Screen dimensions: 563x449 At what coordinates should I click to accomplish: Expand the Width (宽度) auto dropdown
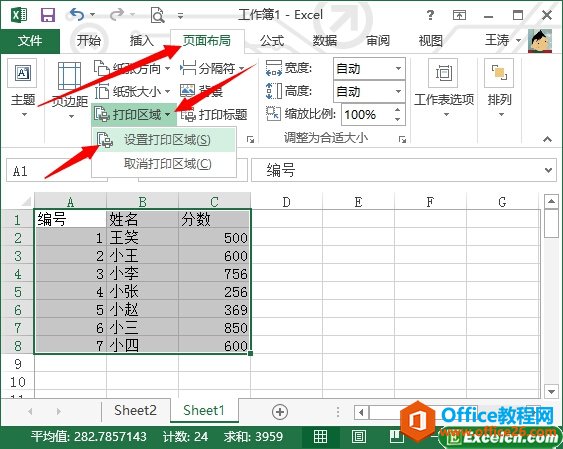tap(398, 68)
